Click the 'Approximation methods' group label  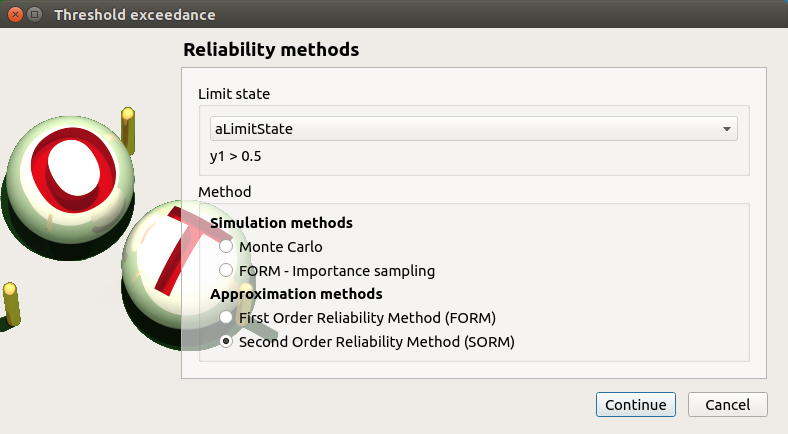[x=296, y=295]
